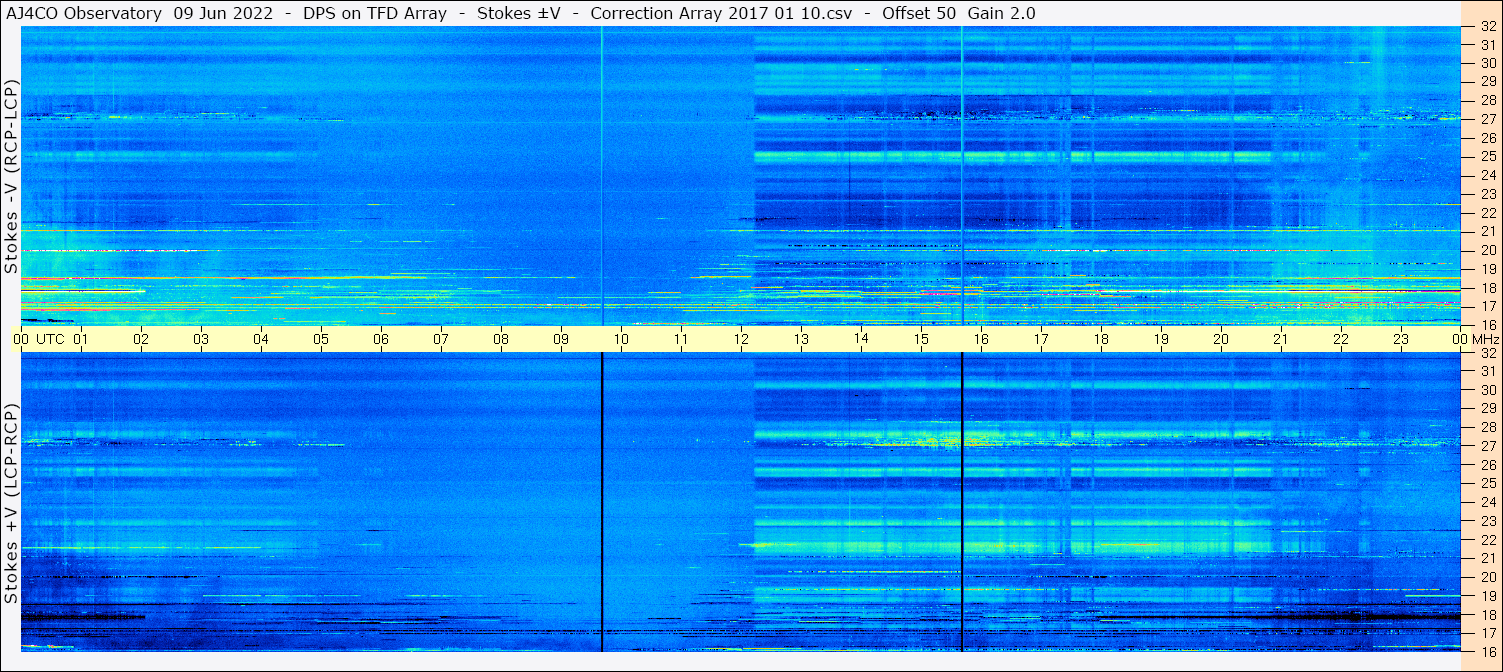Screen dimensions: 1503x672
Task: Click hour 02 on the UTC time axis
Action: [x=141, y=339]
